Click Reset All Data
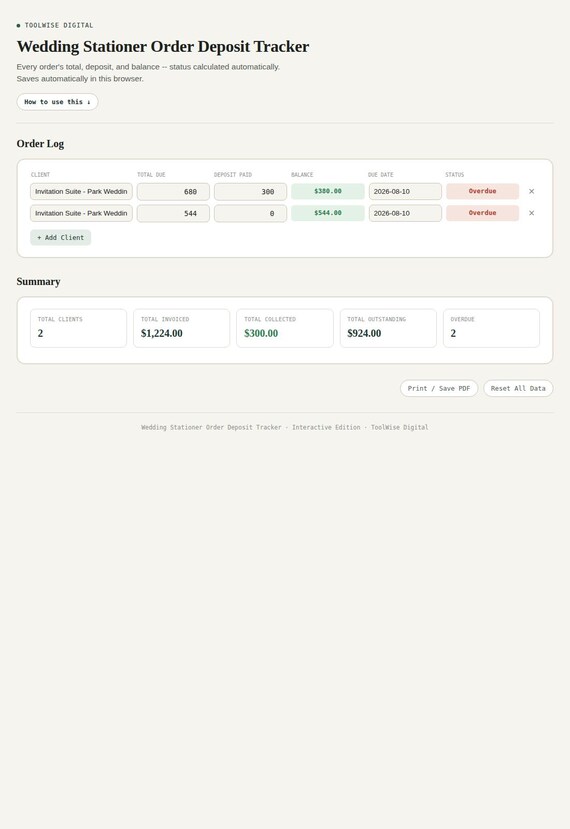Screen dimensions: 570x829 tap(518, 388)
